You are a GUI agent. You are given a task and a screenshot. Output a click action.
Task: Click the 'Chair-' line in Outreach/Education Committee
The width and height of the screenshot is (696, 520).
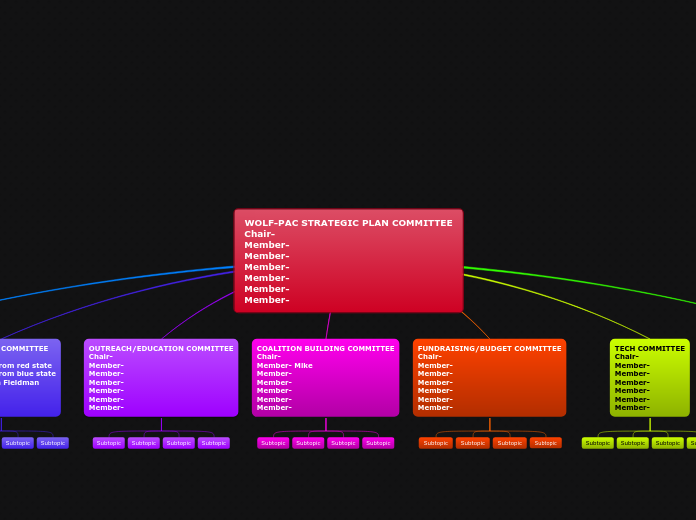click(x=101, y=357)
